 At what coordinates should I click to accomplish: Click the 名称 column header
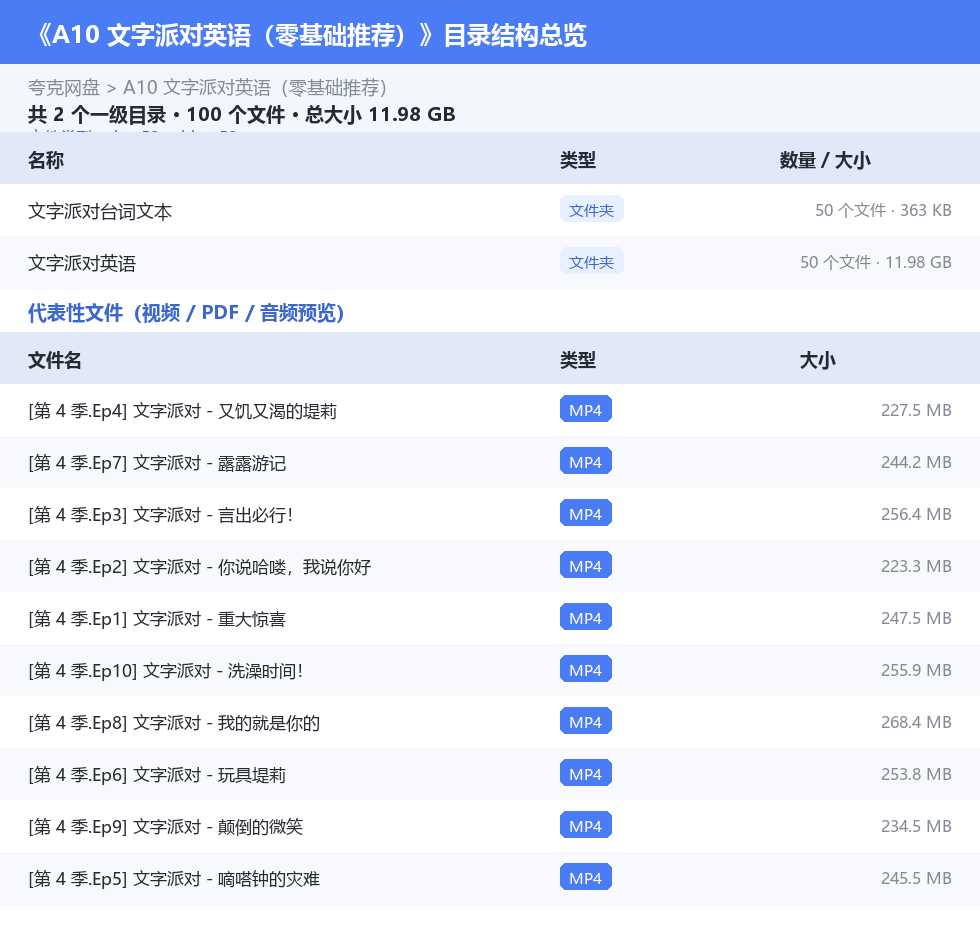click(x=46, y=160)
